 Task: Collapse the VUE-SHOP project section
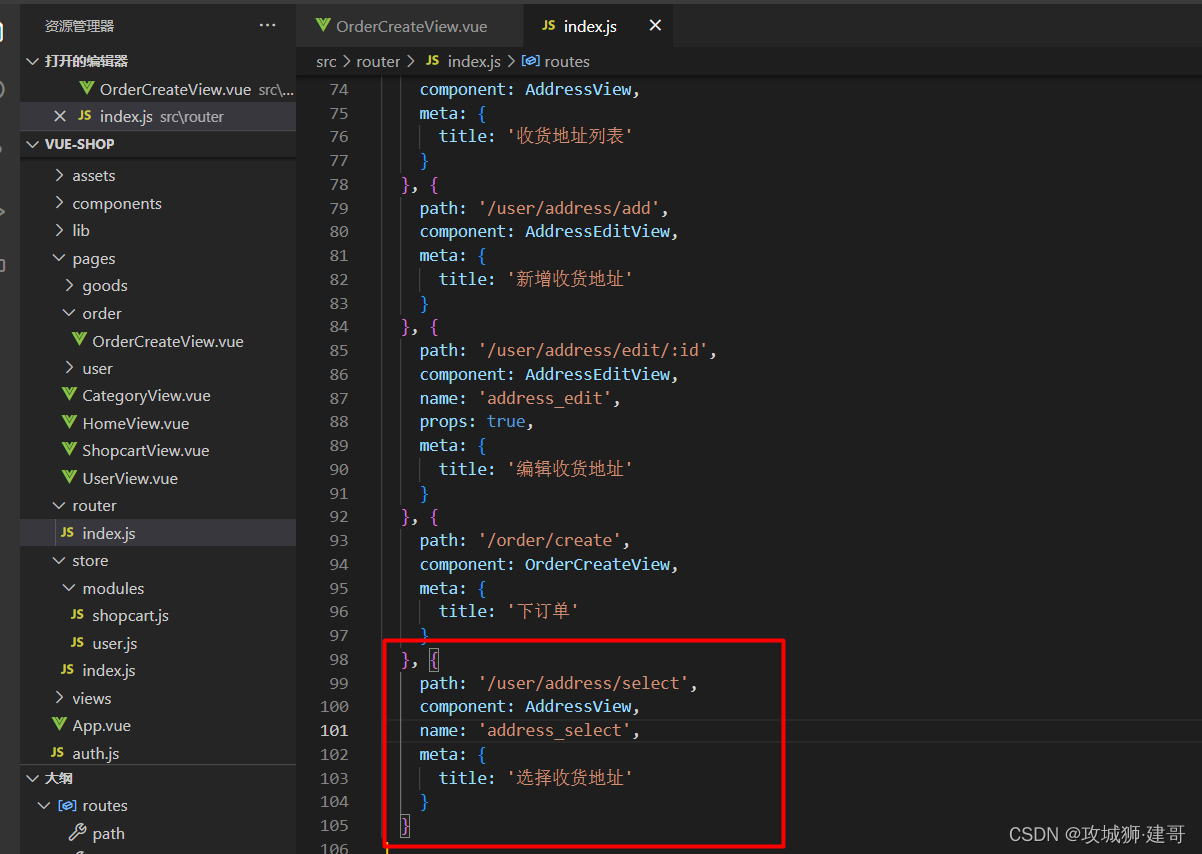coord(32,144)
